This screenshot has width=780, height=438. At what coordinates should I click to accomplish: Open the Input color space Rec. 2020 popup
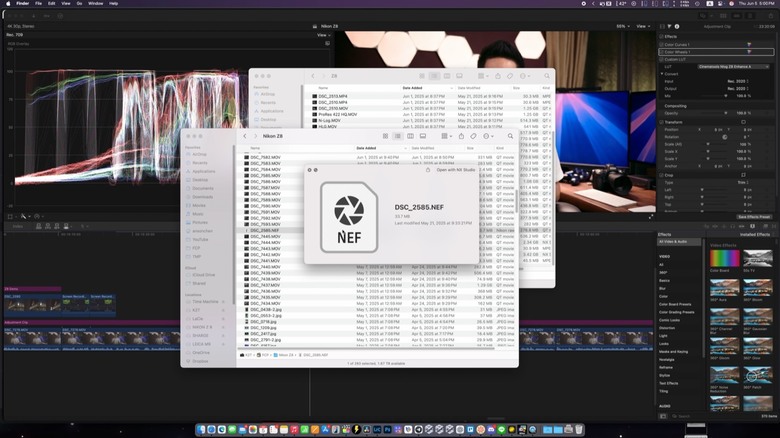pyautogui.click(x=738, y=81)
